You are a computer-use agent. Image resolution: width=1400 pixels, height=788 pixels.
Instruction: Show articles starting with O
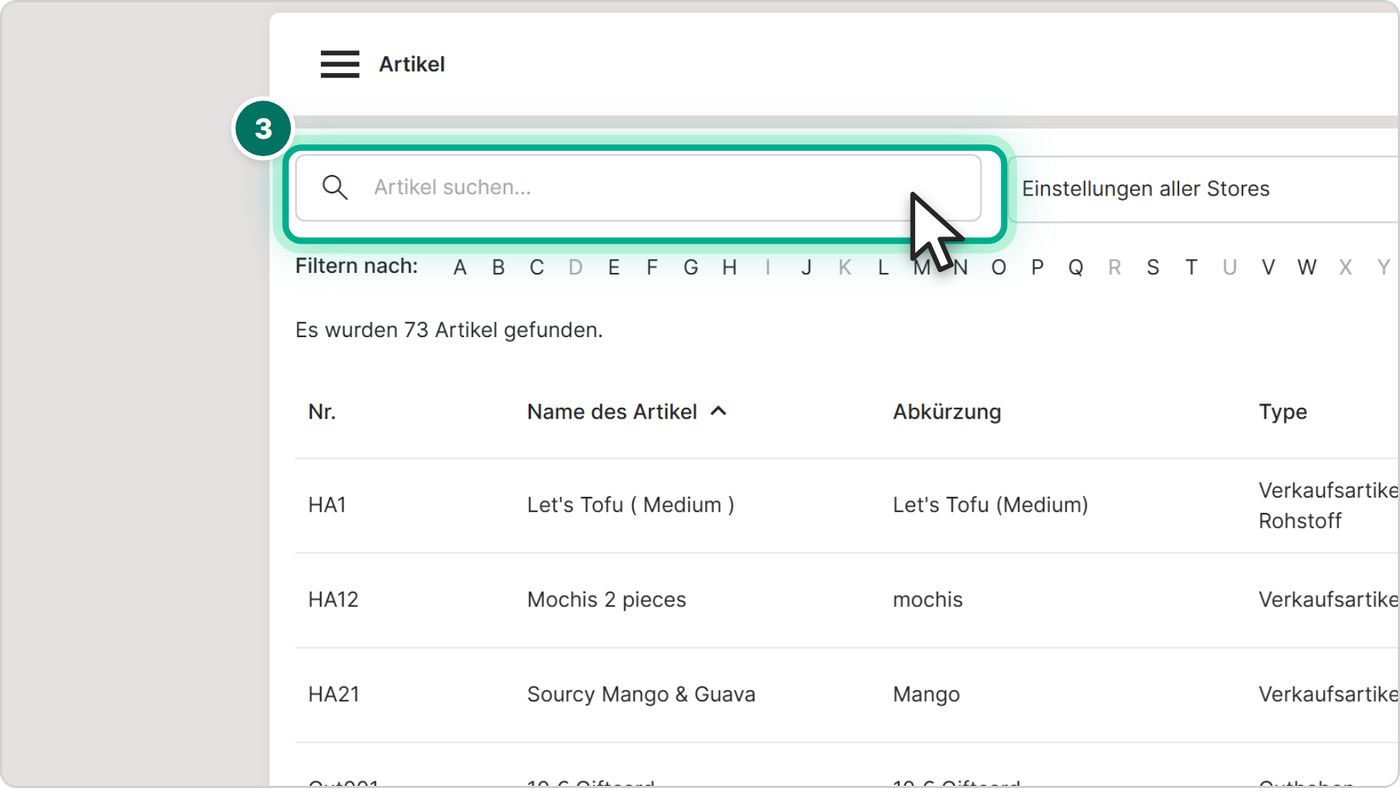pyautogui.click(x=998, y=267)
